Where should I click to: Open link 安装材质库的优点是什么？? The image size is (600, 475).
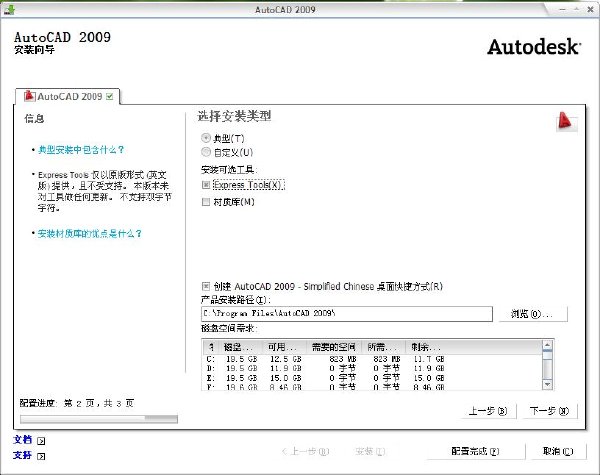pos(90,233)
